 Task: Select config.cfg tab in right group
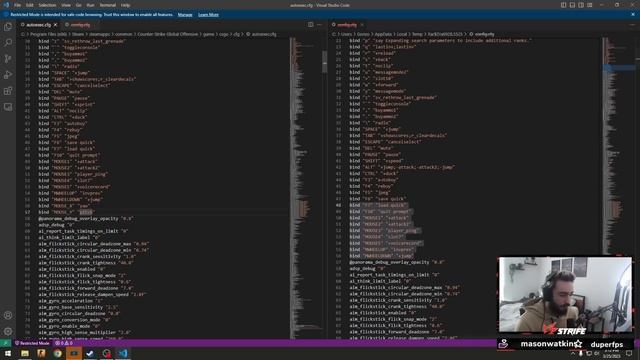[347, 24]
